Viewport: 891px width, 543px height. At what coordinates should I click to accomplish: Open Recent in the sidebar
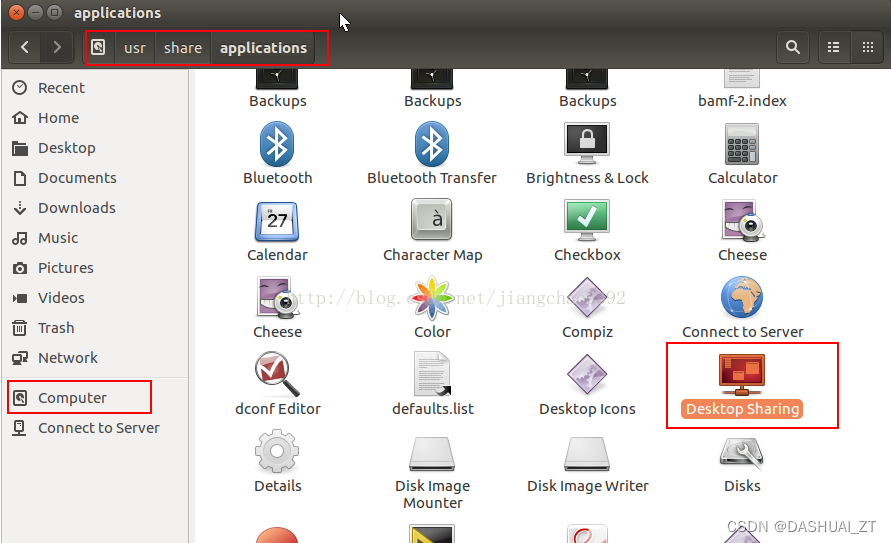[x=94, y=88]
